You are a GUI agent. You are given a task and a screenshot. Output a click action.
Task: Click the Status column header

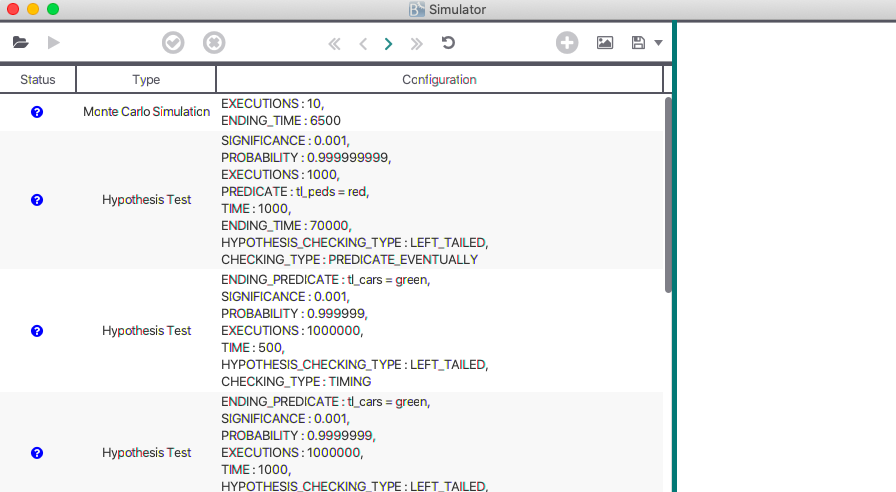tap(38, 80)
